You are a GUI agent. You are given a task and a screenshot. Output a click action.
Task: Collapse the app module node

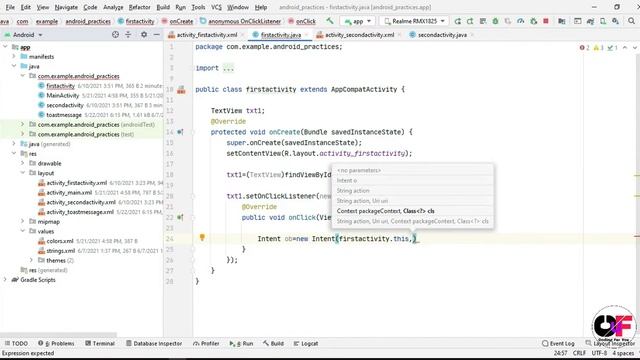click(5, 47)
